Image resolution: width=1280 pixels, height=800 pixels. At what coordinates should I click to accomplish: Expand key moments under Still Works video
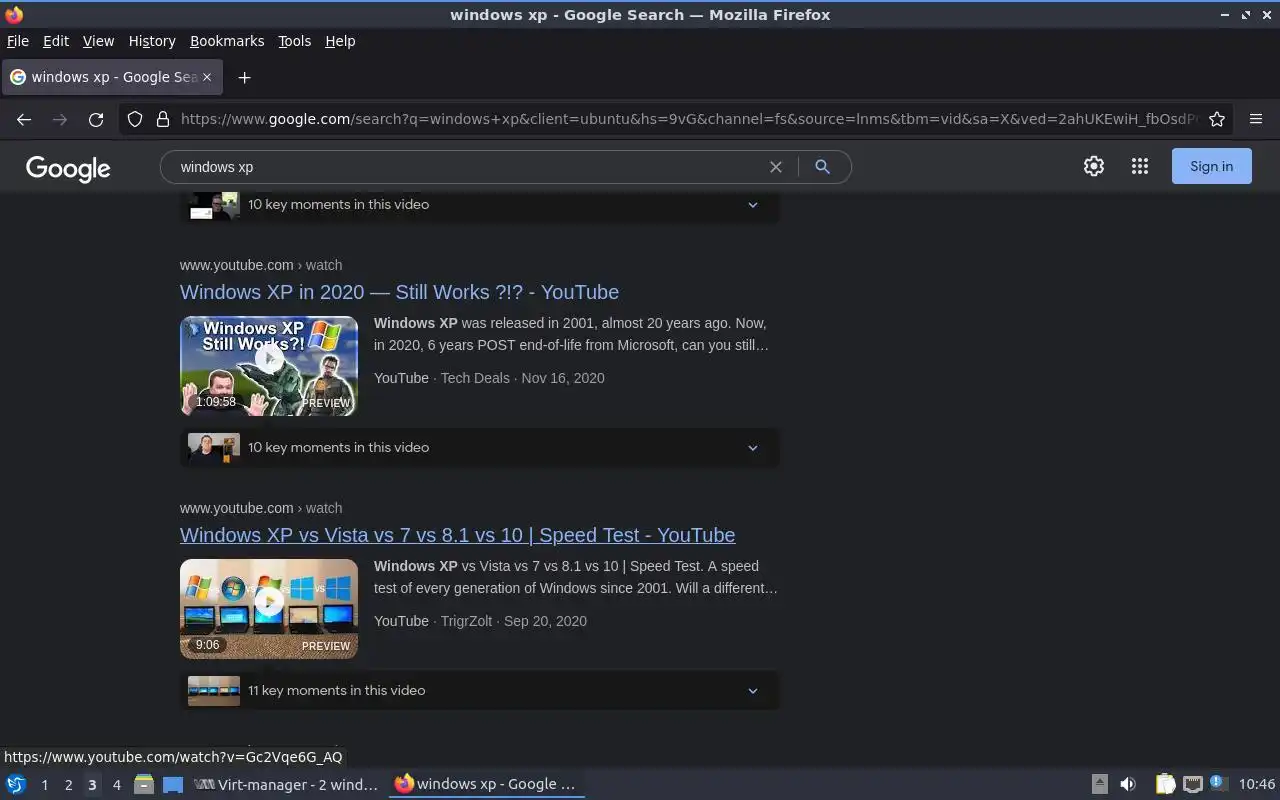click(x=479, y=448)
